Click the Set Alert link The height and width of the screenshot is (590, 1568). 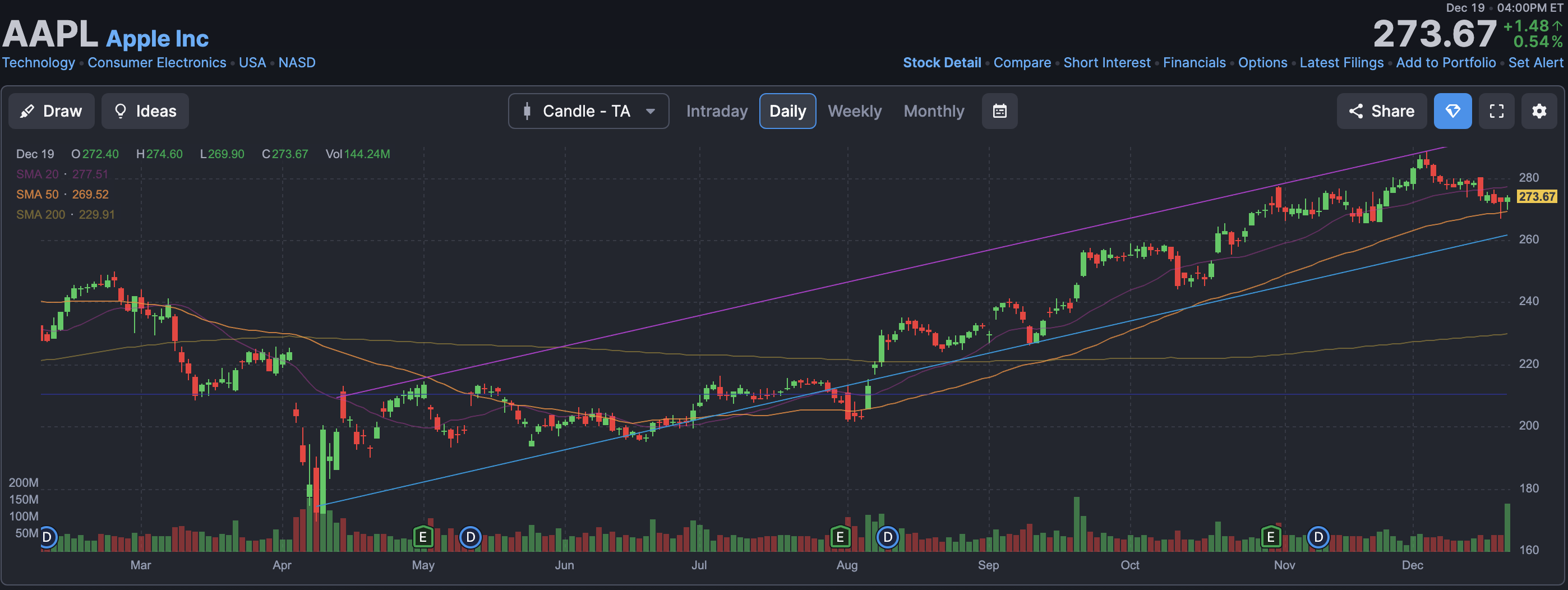[x=1535, y=63]
